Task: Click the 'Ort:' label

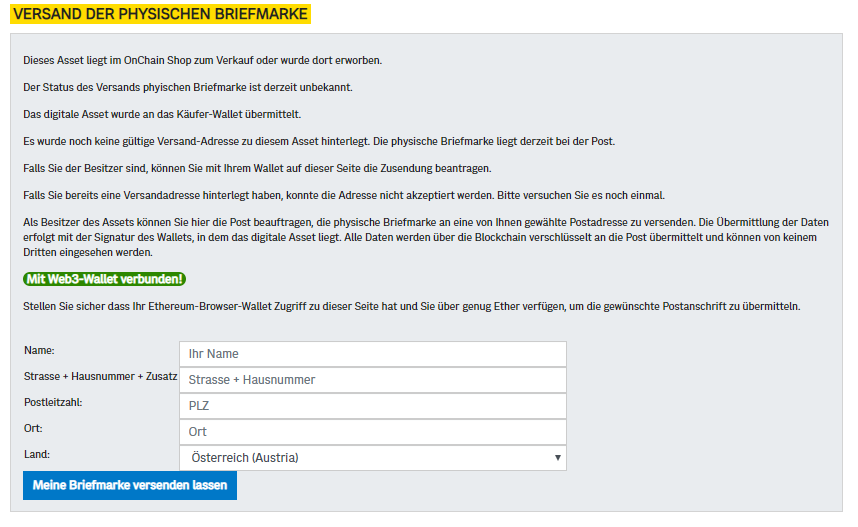Action: tap(33, 428)
